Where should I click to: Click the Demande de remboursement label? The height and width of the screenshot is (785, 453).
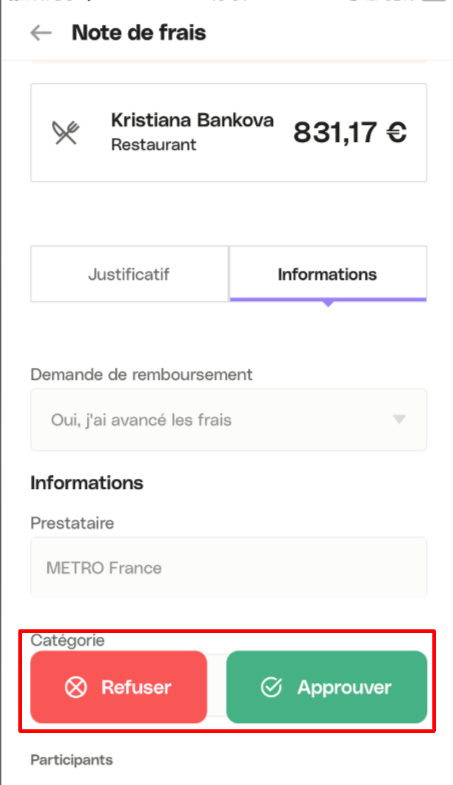[142, 374]
